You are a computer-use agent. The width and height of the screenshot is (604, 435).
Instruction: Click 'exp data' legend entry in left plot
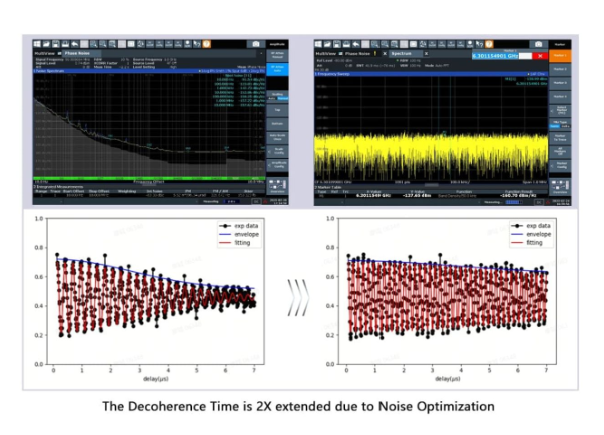point(239,226)
